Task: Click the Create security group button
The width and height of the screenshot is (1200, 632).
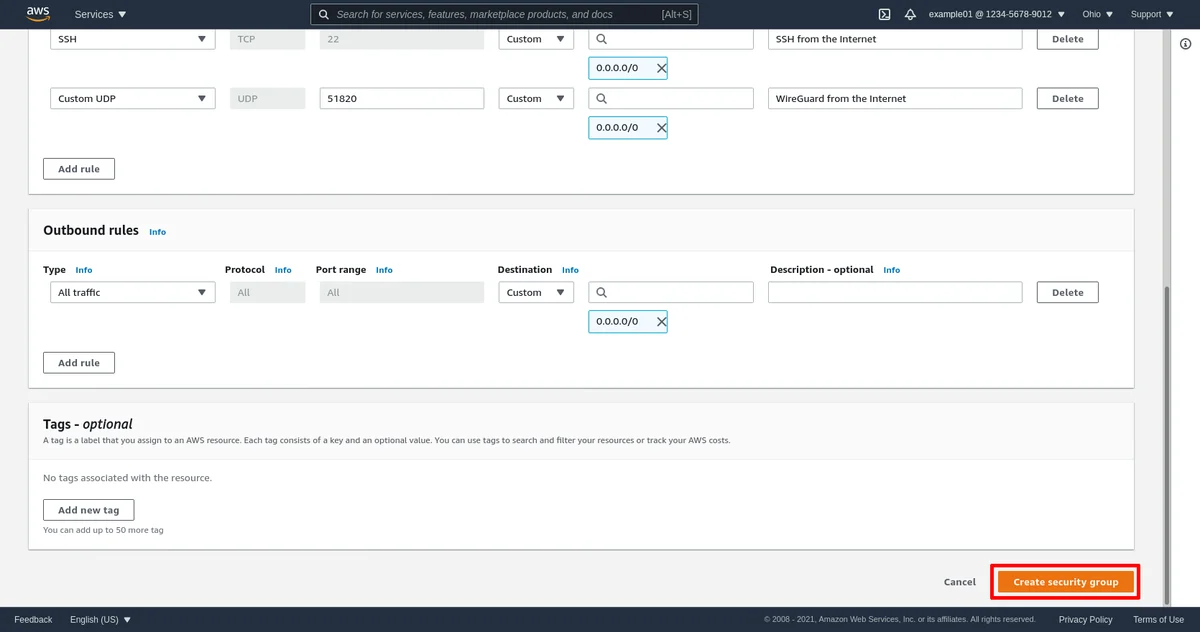Action: pyautogui.click(x=1065, y=582)
